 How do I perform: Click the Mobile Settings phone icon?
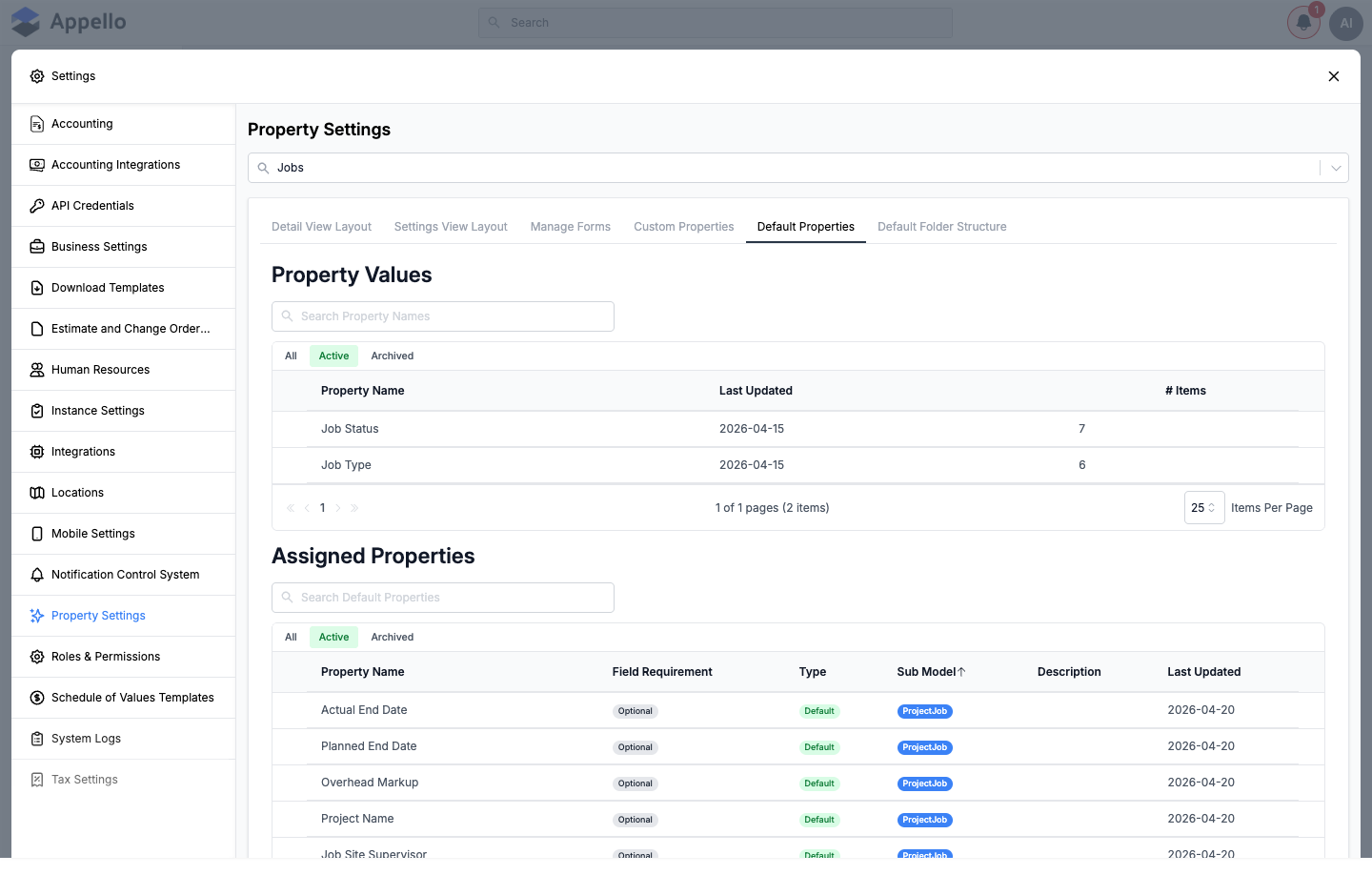[x=37, y=534]
